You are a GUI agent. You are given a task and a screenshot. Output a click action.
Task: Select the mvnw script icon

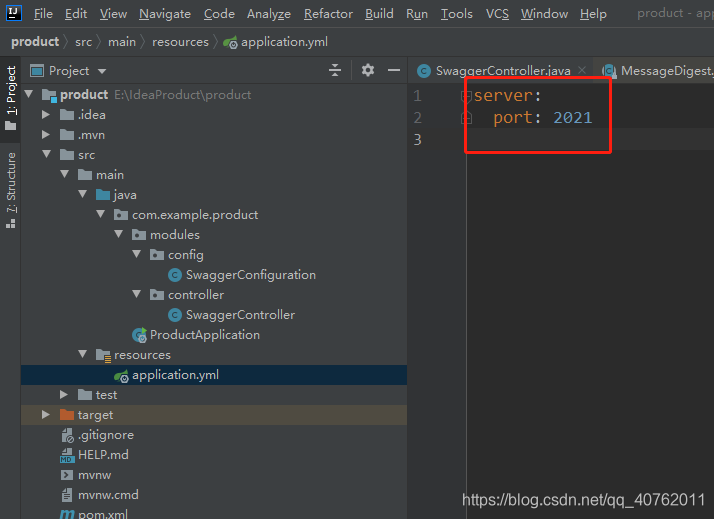point(66,475)
